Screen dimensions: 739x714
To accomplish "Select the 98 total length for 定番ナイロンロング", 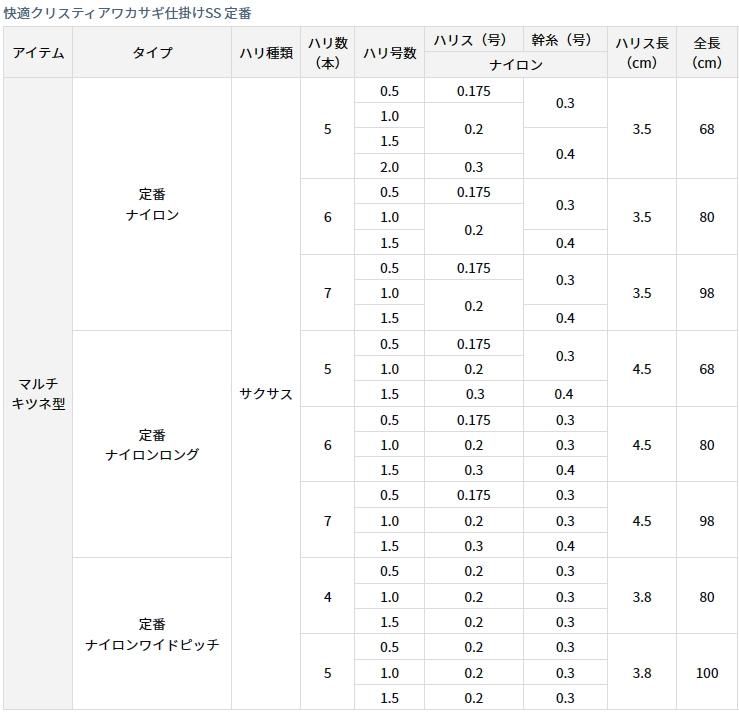I will 707,521.
